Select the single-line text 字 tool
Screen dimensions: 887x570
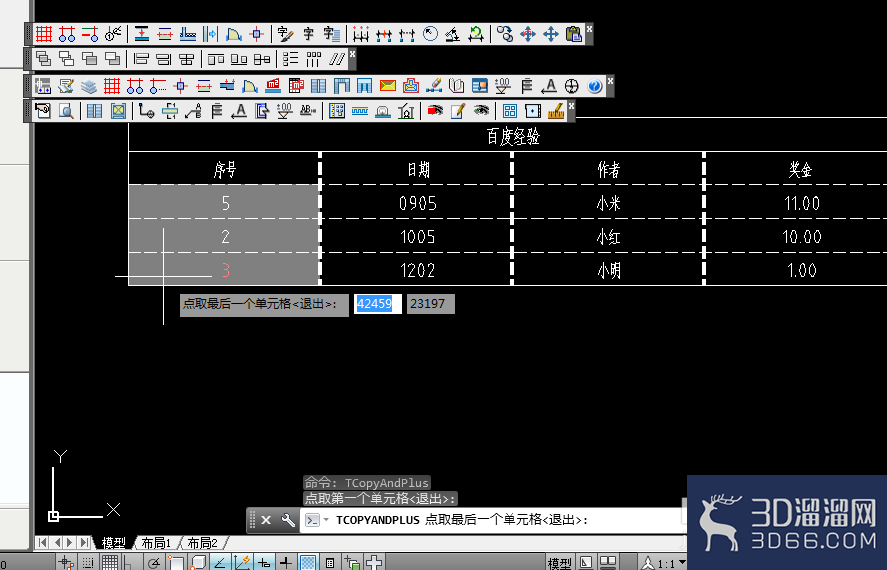(x=308, y=34)
